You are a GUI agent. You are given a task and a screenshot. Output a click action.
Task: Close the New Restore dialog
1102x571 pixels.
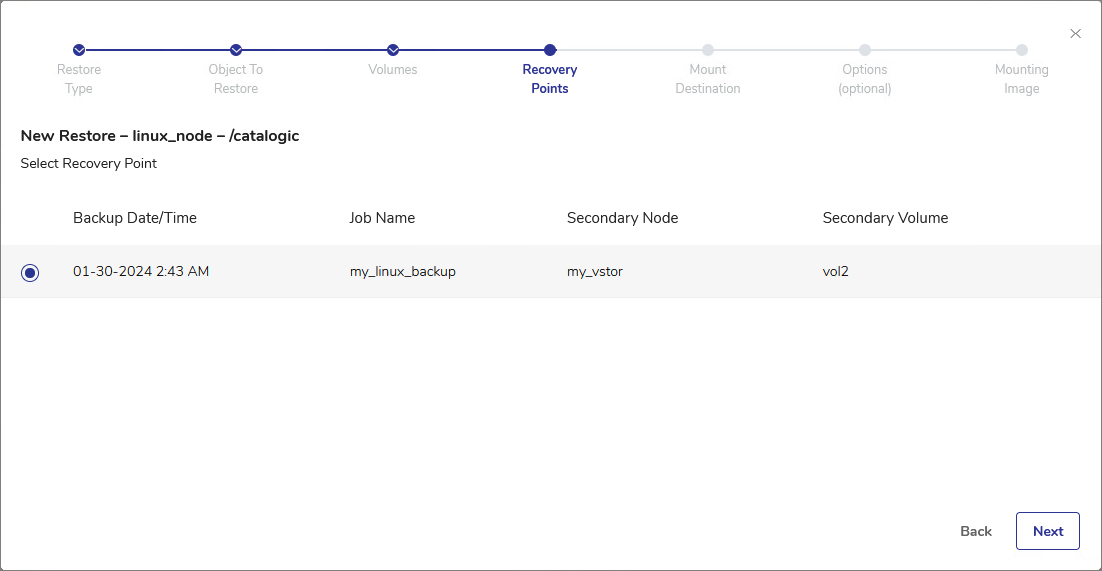pos(1075,34)
